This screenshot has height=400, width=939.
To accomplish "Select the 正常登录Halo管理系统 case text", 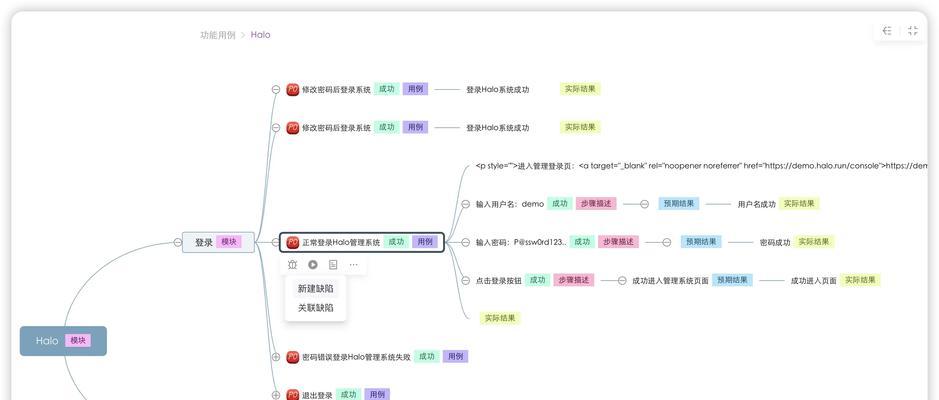I will (341, 243).
